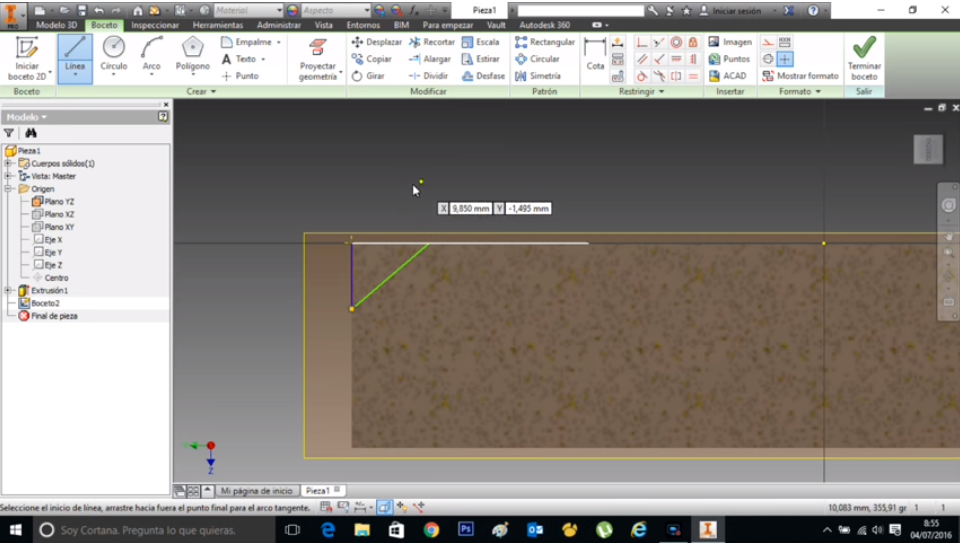Toggle the fix lock constraint icon

[692, 42]
